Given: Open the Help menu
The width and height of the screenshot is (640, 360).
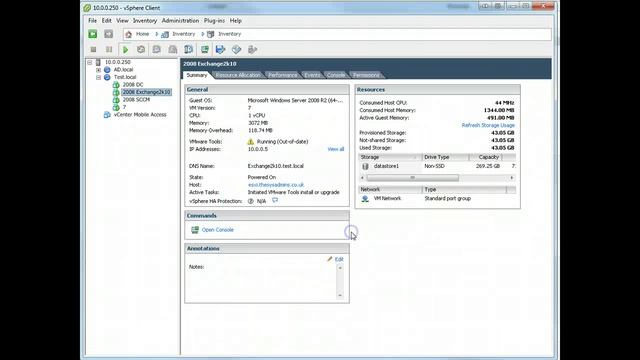Looking at the screenshot, I should pyautogui.click(x=236, y=20).
